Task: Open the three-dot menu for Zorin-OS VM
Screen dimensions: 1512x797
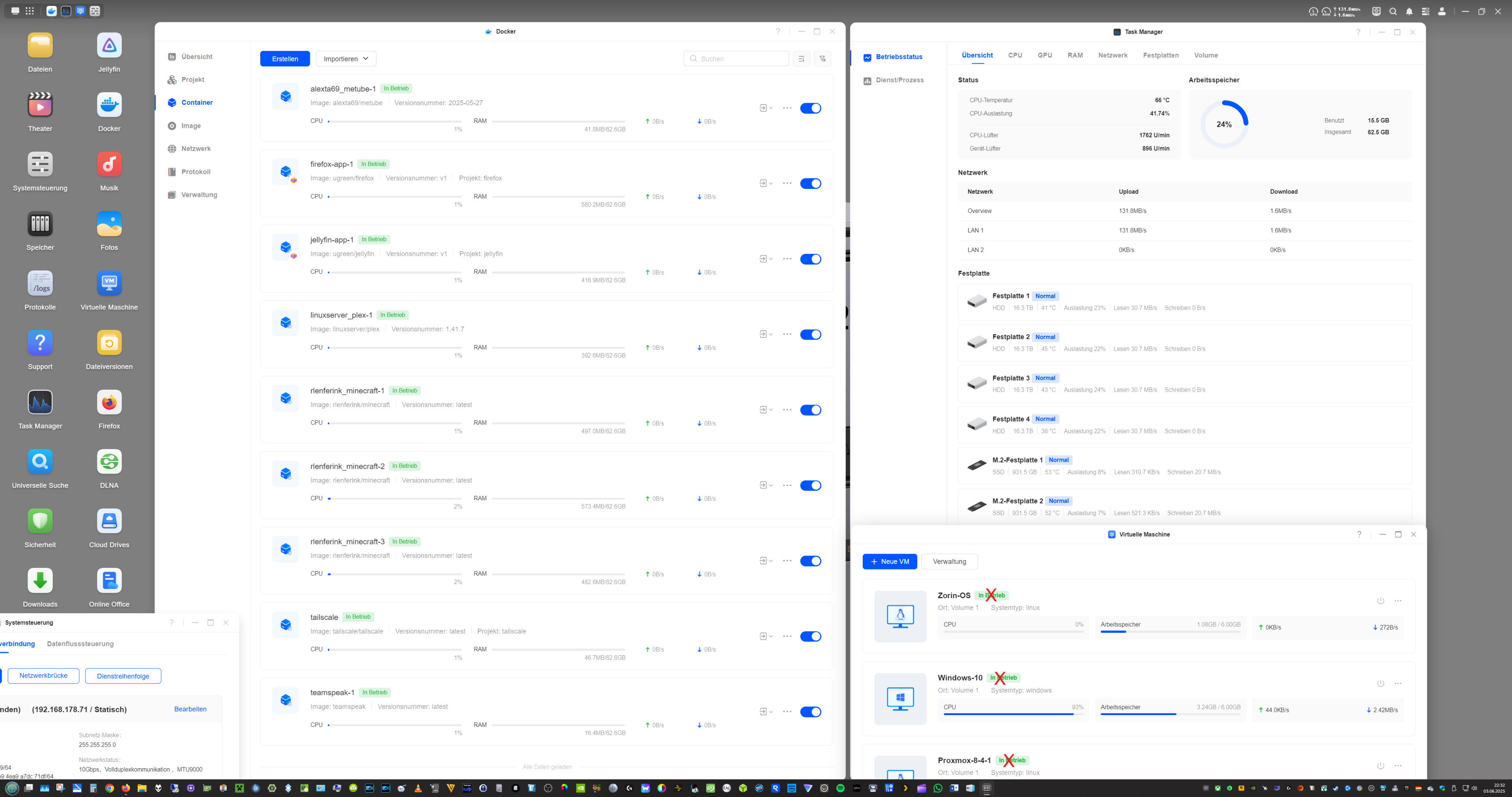Action: [1397, 601]
